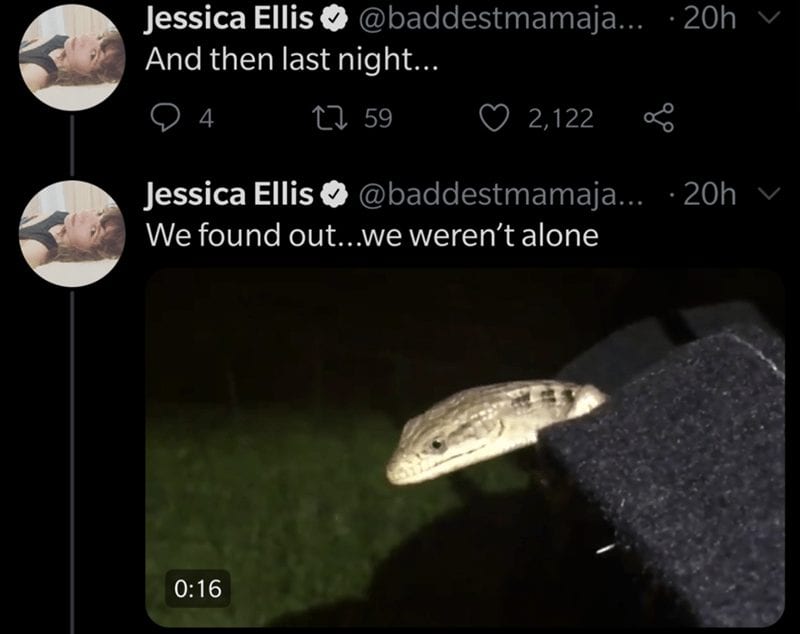Click the @baddestmamaja handle on the second tweet
This screenshot has width=800, height=634.
[x=502, y=195]
